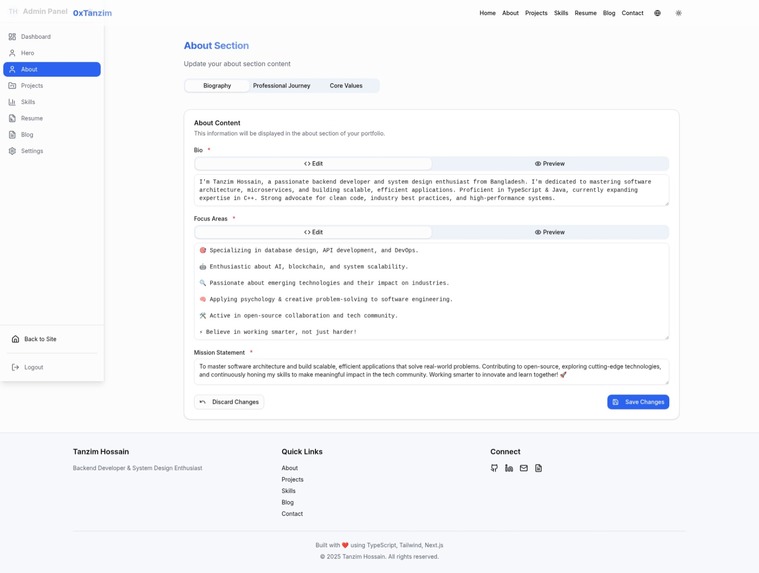Image resolution: width=759 pixels, height=573 pixels.
Task: Select the Focus Areas Edit tab
Action: pyautogui.click(x=313, y=232)
